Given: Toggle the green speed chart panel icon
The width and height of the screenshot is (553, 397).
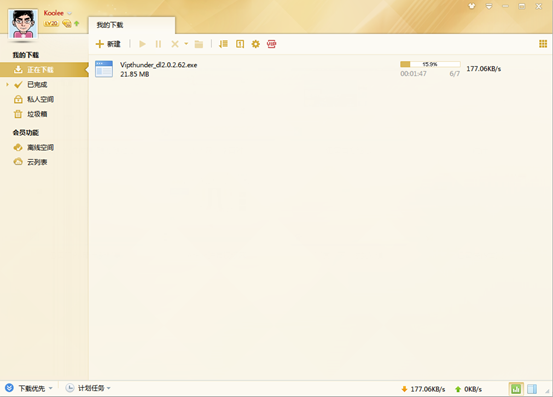Looking at the screenshot, I should tap(516, 389).
